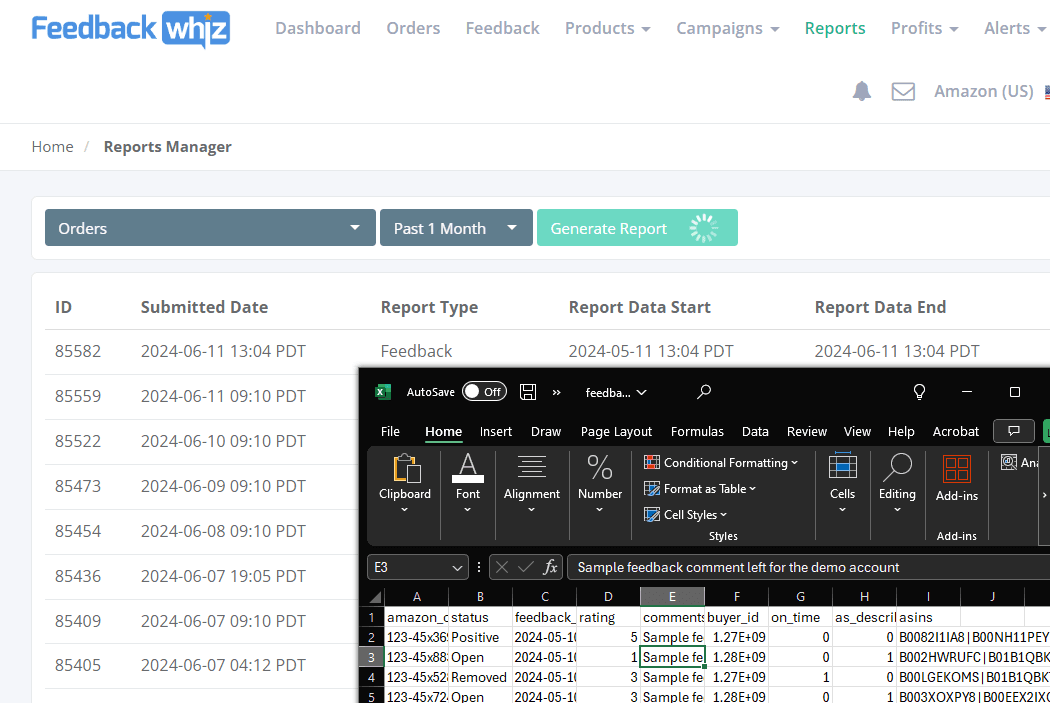Image resolution: width=1050 pixels, height=703 pixels.
Task: Click the Cancel X icon in formula bar
Action: tap(502, 567)
